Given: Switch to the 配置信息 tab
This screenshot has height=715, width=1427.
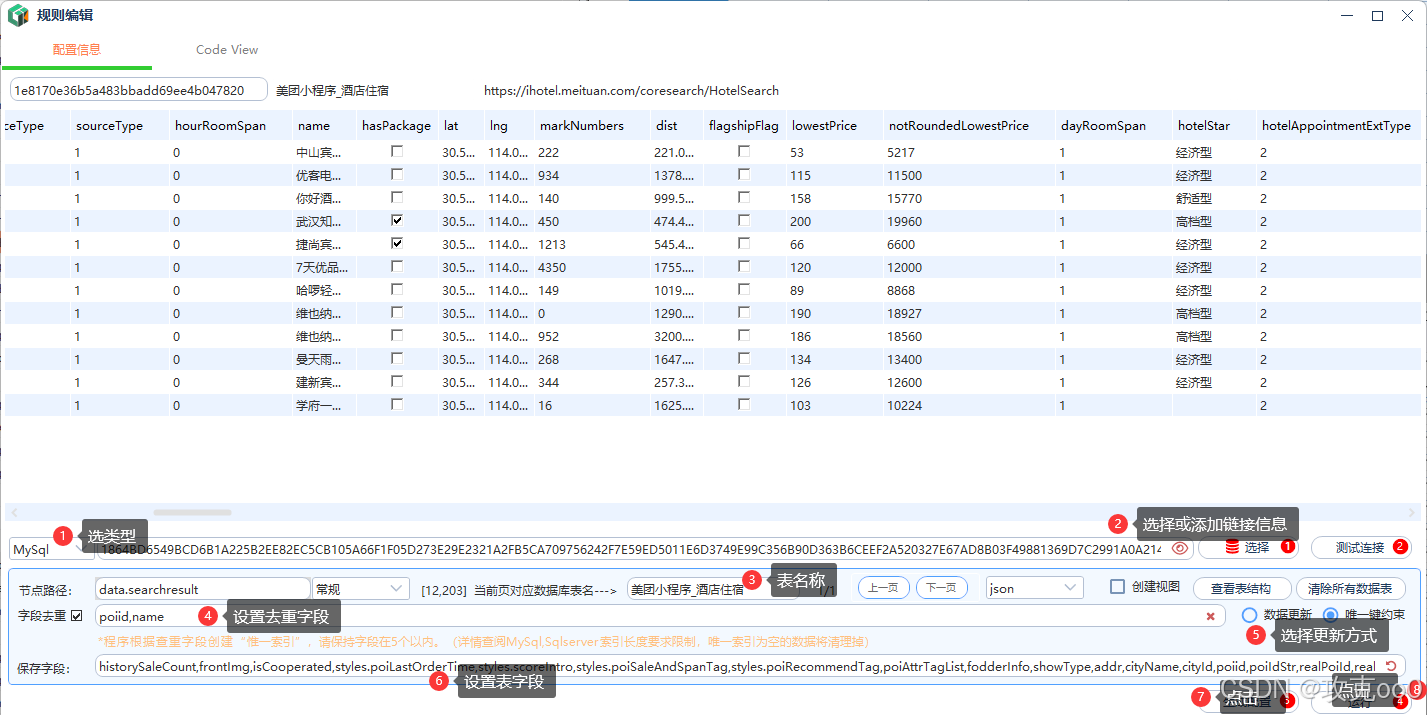Looking at the screenshot, I should point(77,49).
